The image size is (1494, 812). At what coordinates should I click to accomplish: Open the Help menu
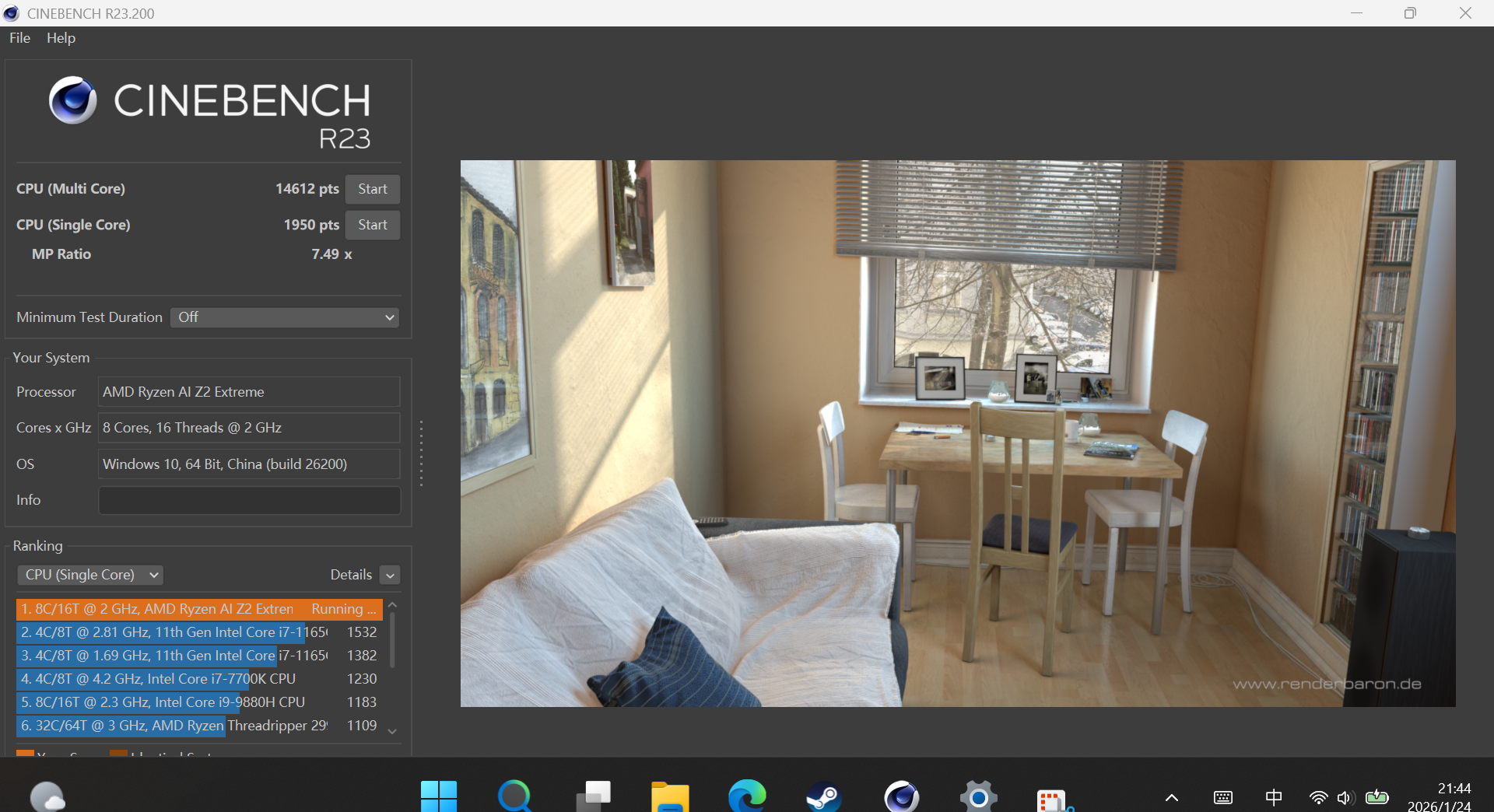(61, 38)
